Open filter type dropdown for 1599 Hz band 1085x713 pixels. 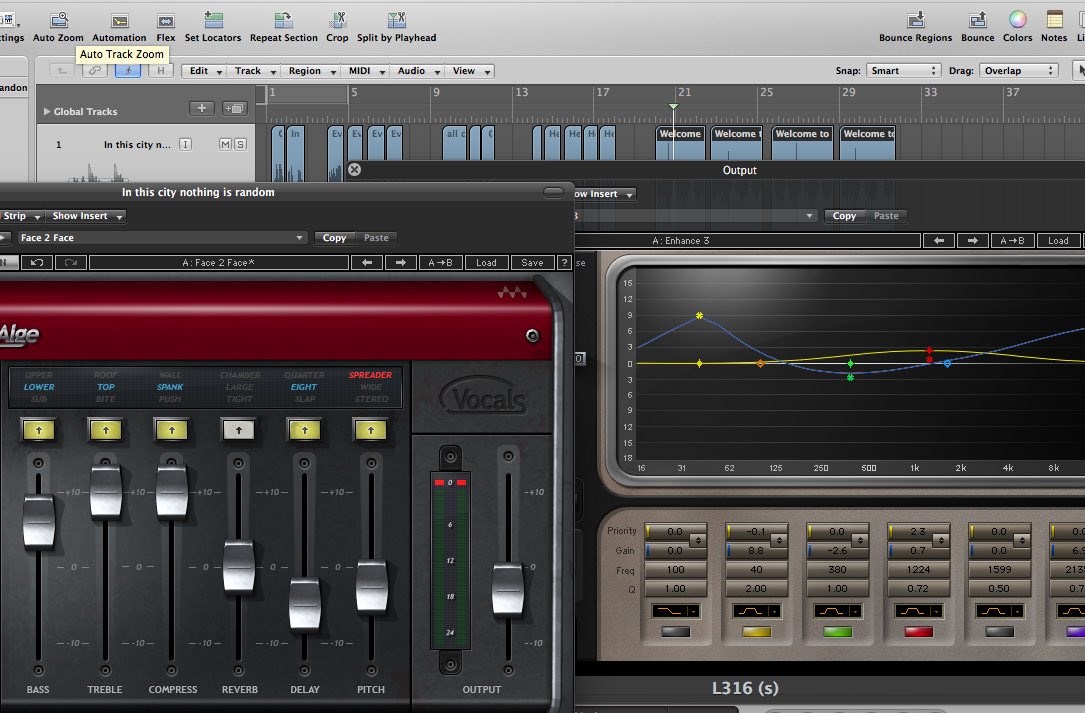pos(1000,611)
